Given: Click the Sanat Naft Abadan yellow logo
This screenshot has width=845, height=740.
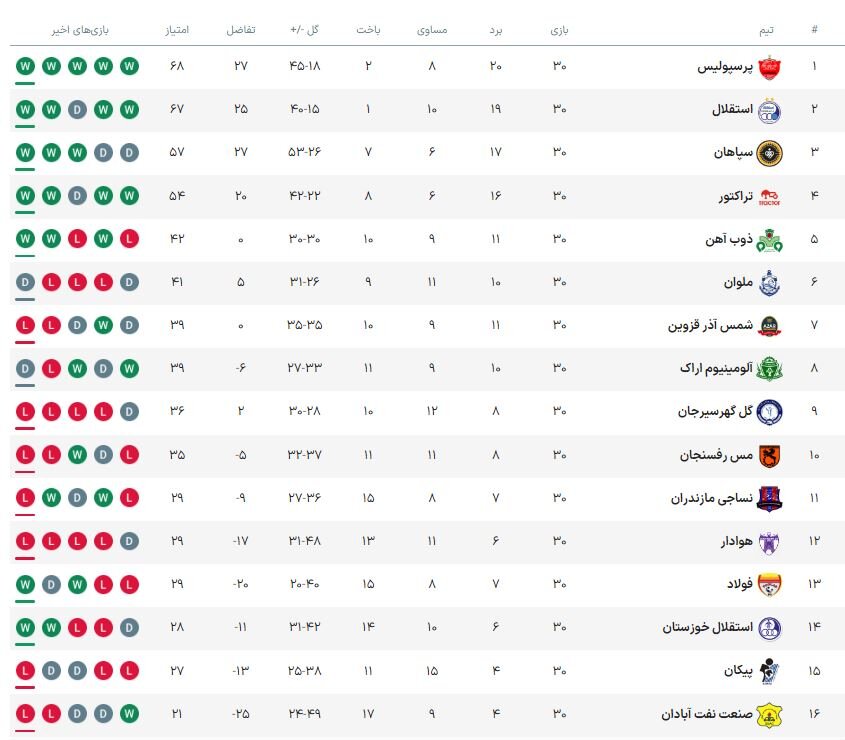Looking at the screenshot, I should pos(769,714).
